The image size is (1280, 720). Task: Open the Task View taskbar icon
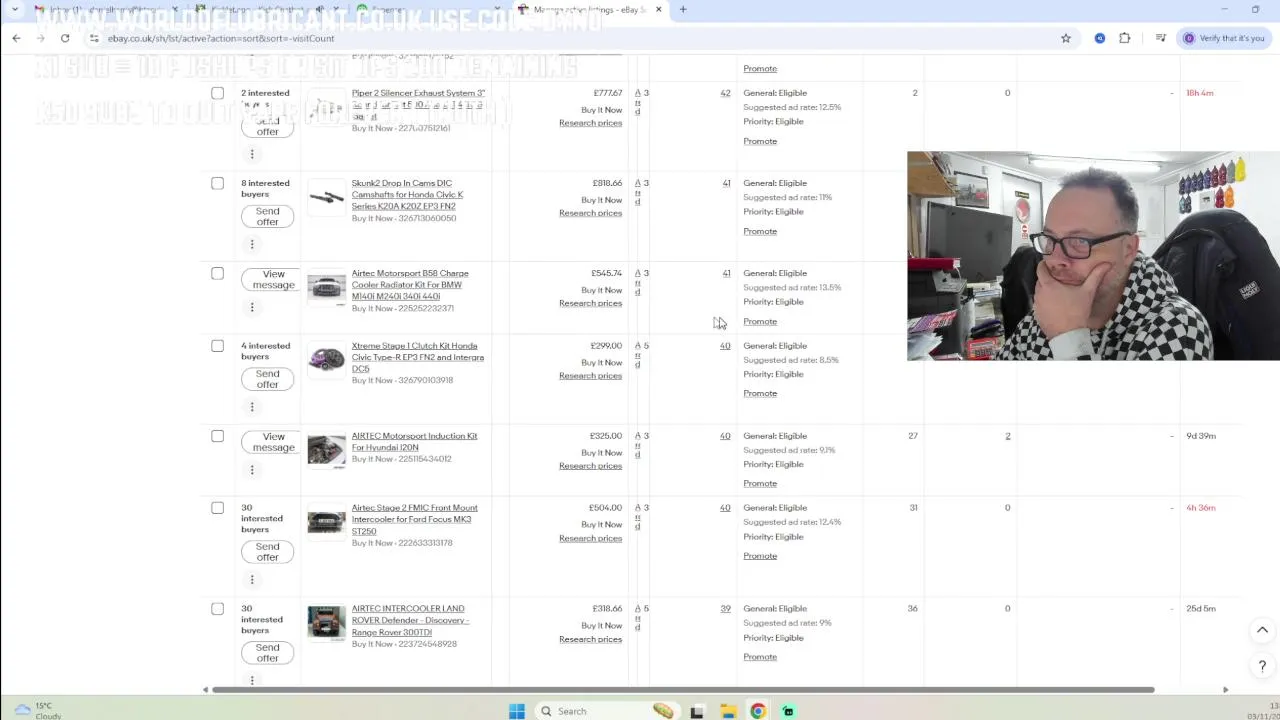(x=697, y=711)
